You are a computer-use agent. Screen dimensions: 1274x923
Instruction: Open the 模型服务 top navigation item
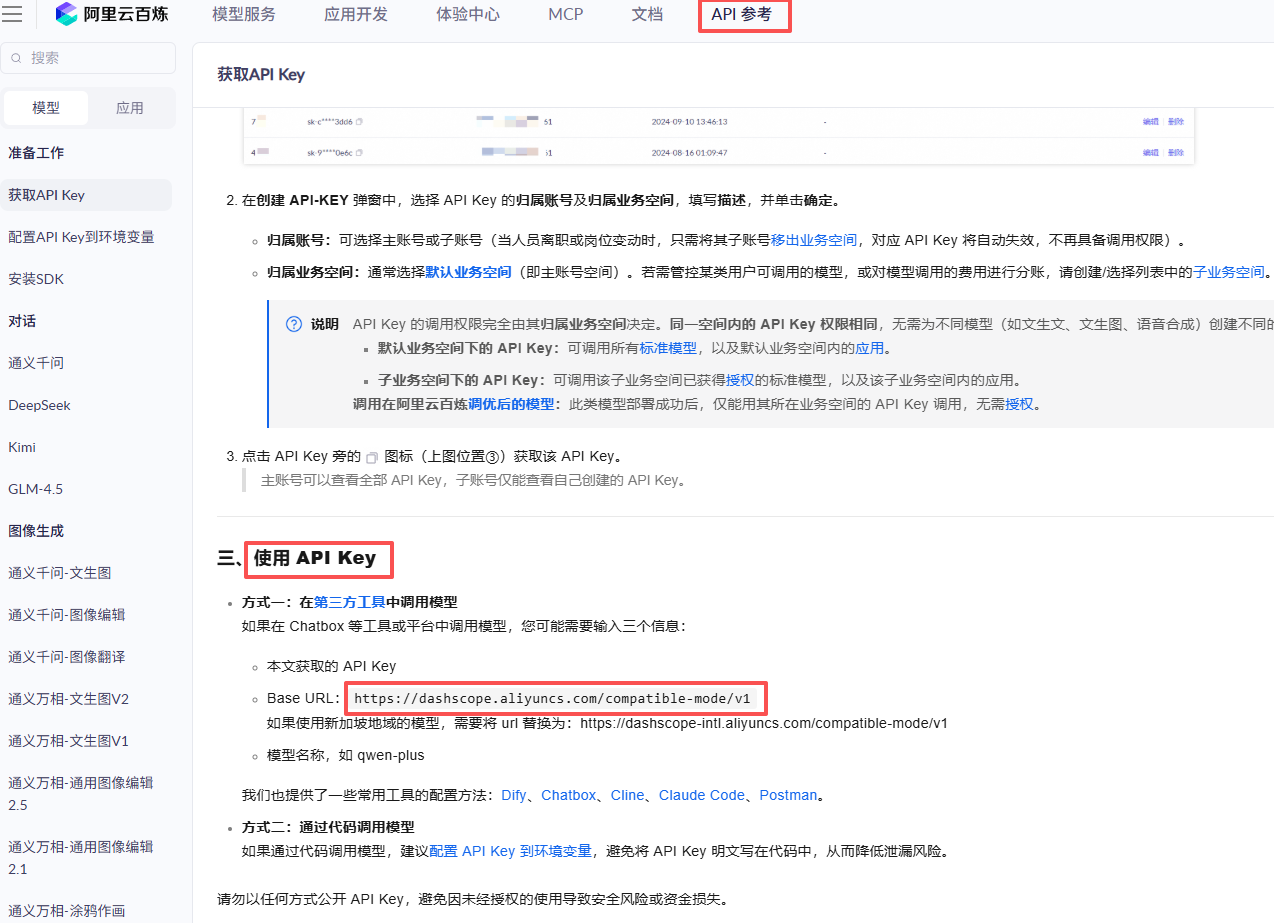(244, 15)
